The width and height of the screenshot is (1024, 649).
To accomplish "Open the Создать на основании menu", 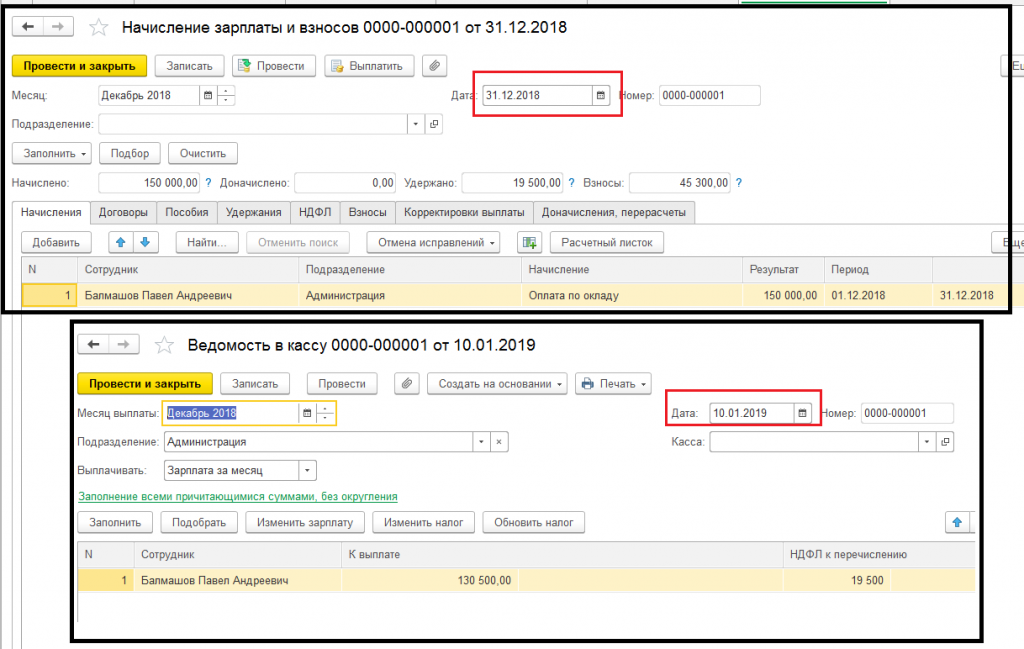I will [x=496, y=383].
